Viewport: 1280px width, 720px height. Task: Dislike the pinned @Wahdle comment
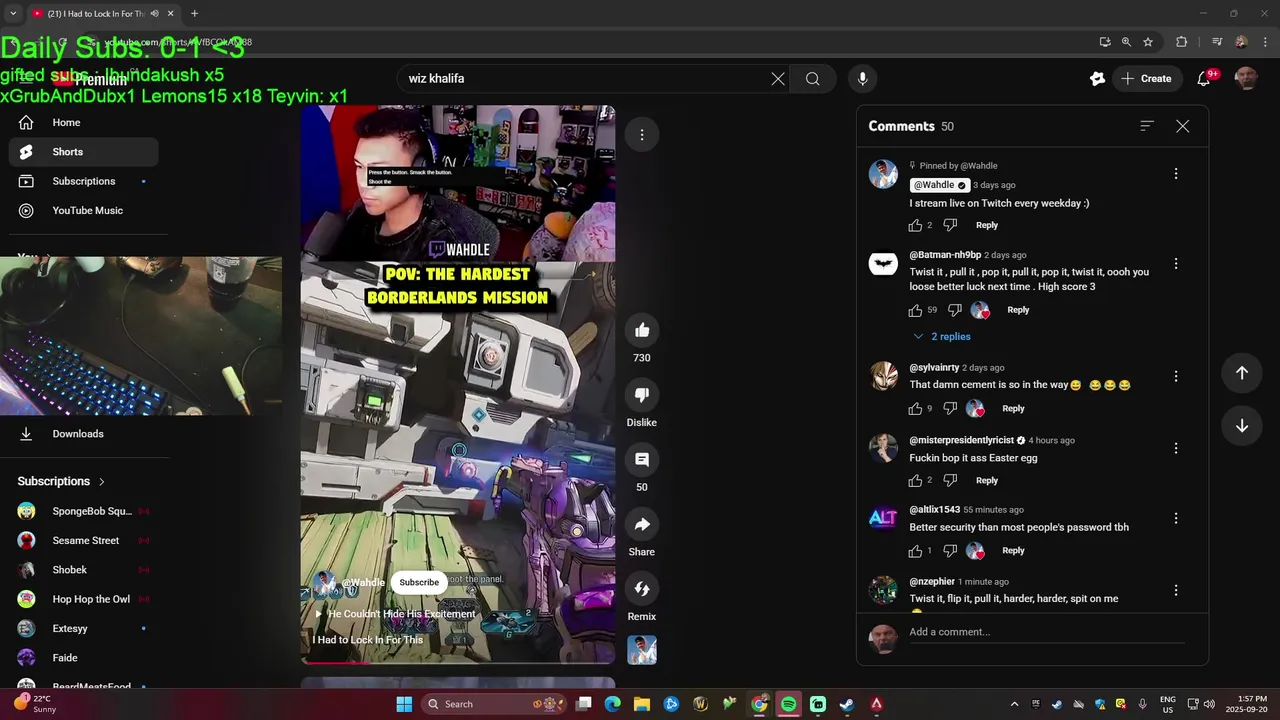tap(950, 225)
